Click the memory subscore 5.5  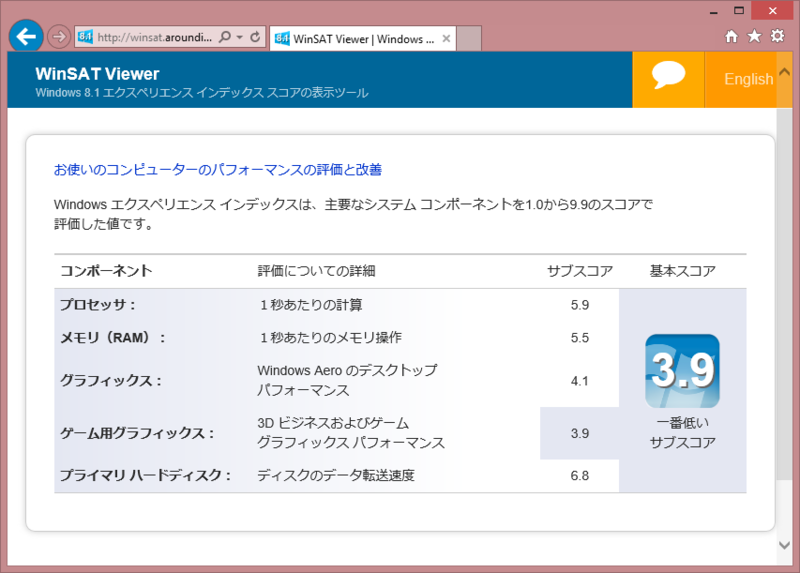[580, 338]
